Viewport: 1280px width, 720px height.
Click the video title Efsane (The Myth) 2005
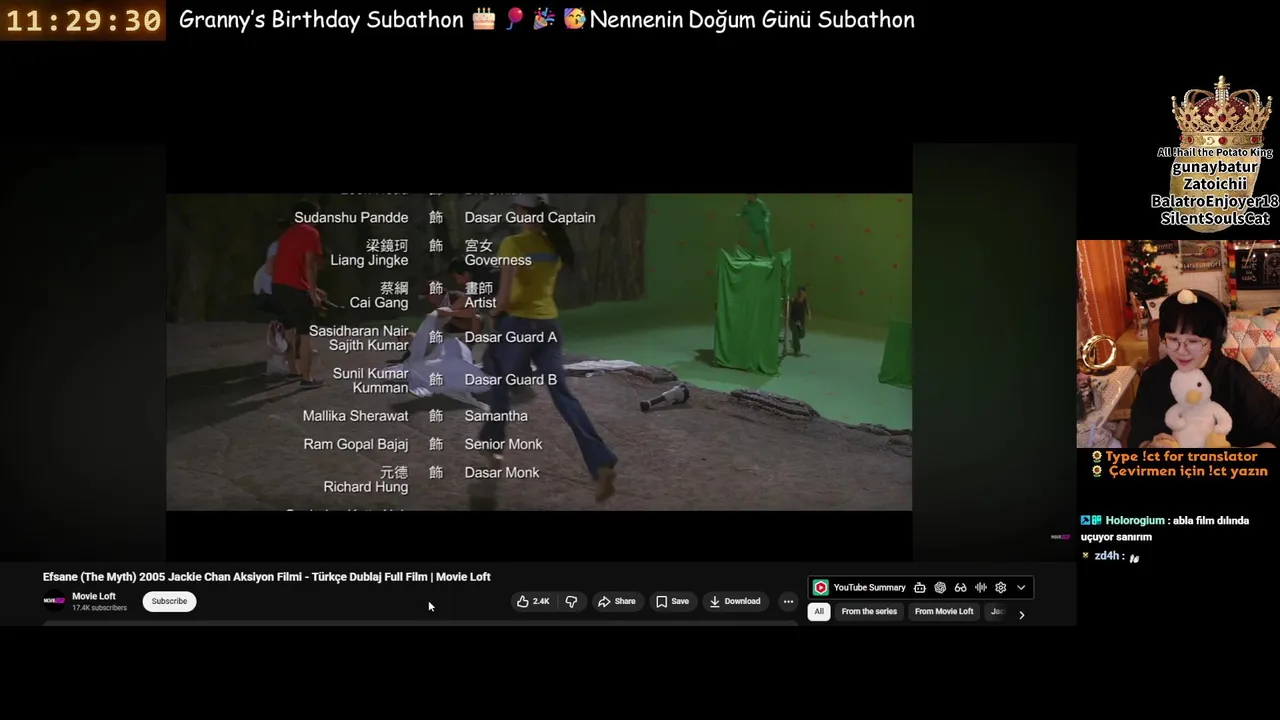click(267, 577)
